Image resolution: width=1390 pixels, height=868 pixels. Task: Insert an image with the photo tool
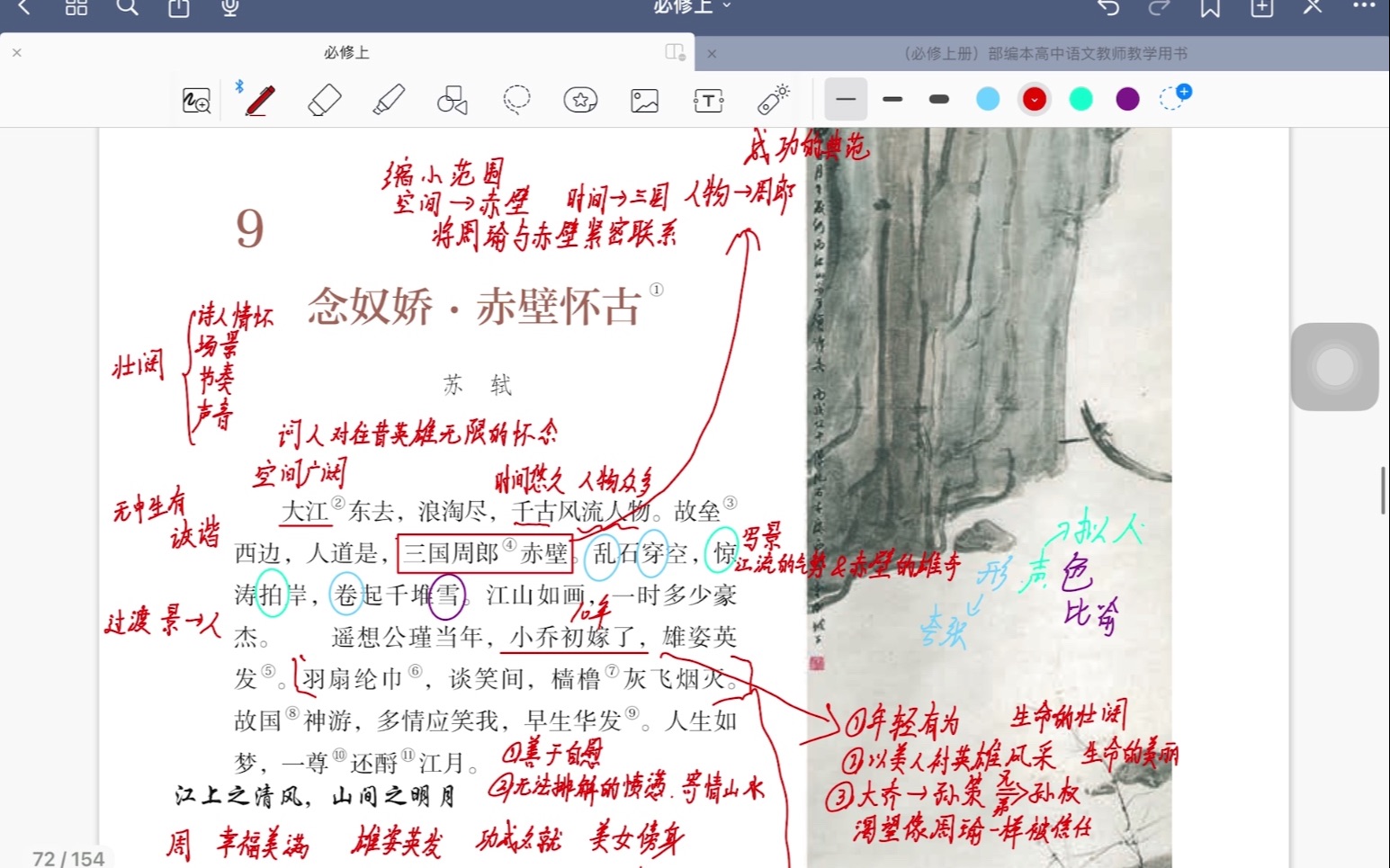pos(644,100)
